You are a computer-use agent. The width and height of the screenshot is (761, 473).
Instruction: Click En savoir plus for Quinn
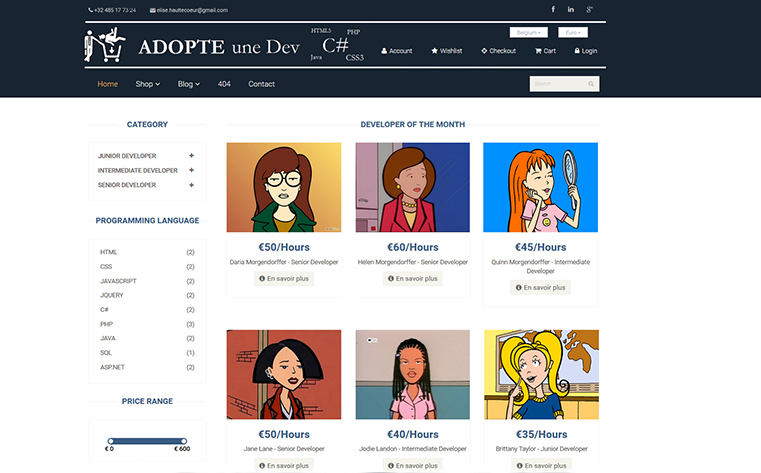(541, 288)
